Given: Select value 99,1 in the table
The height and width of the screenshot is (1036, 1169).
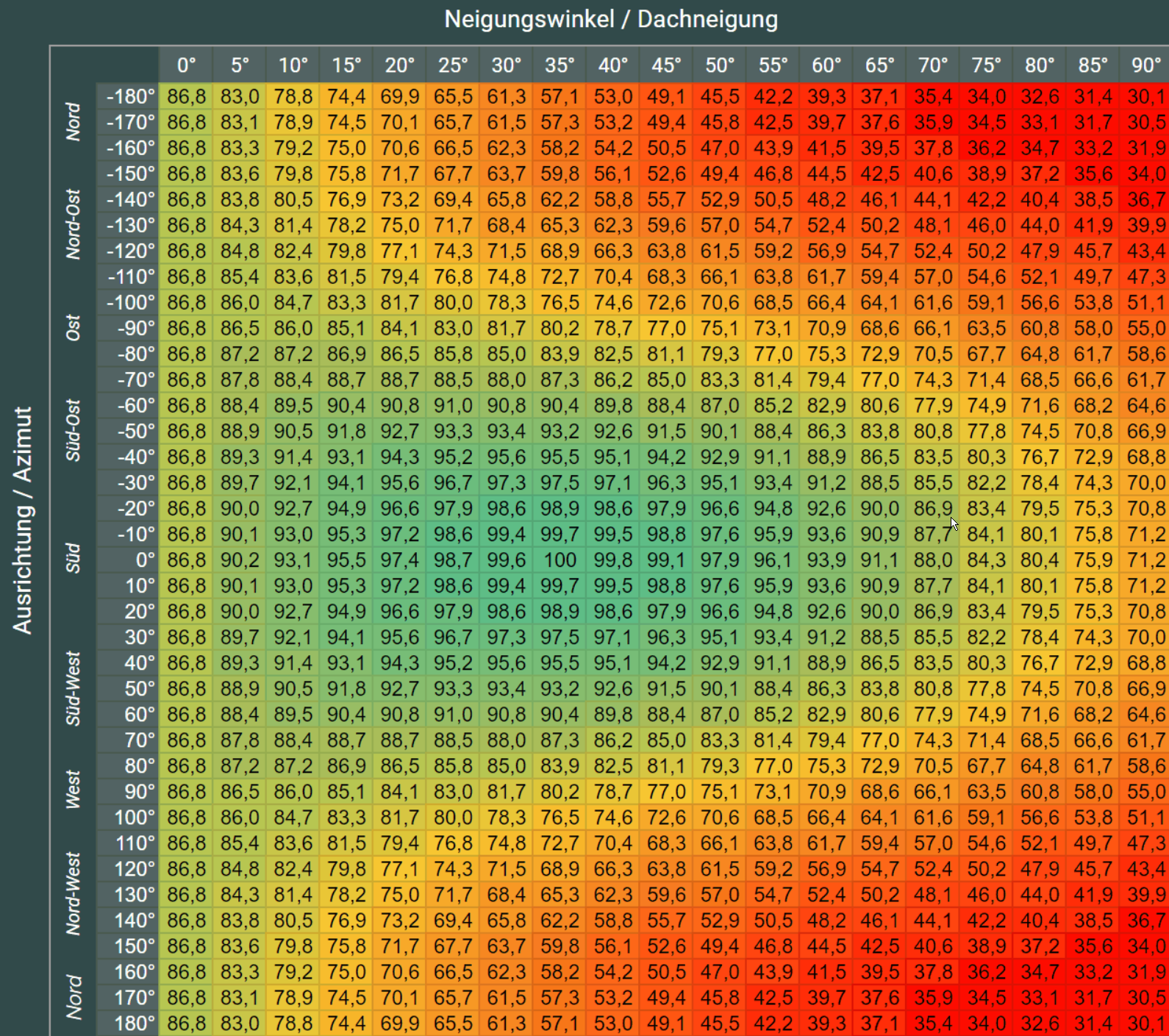Looking at the screenshot, I should 666,560.
